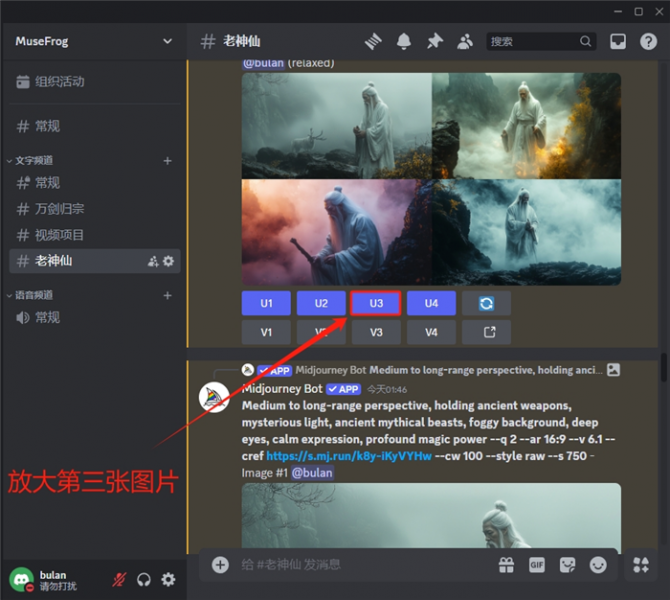Expand the MuseFrog server dropdown
The image size is (670, 600).
pos(168,41)
